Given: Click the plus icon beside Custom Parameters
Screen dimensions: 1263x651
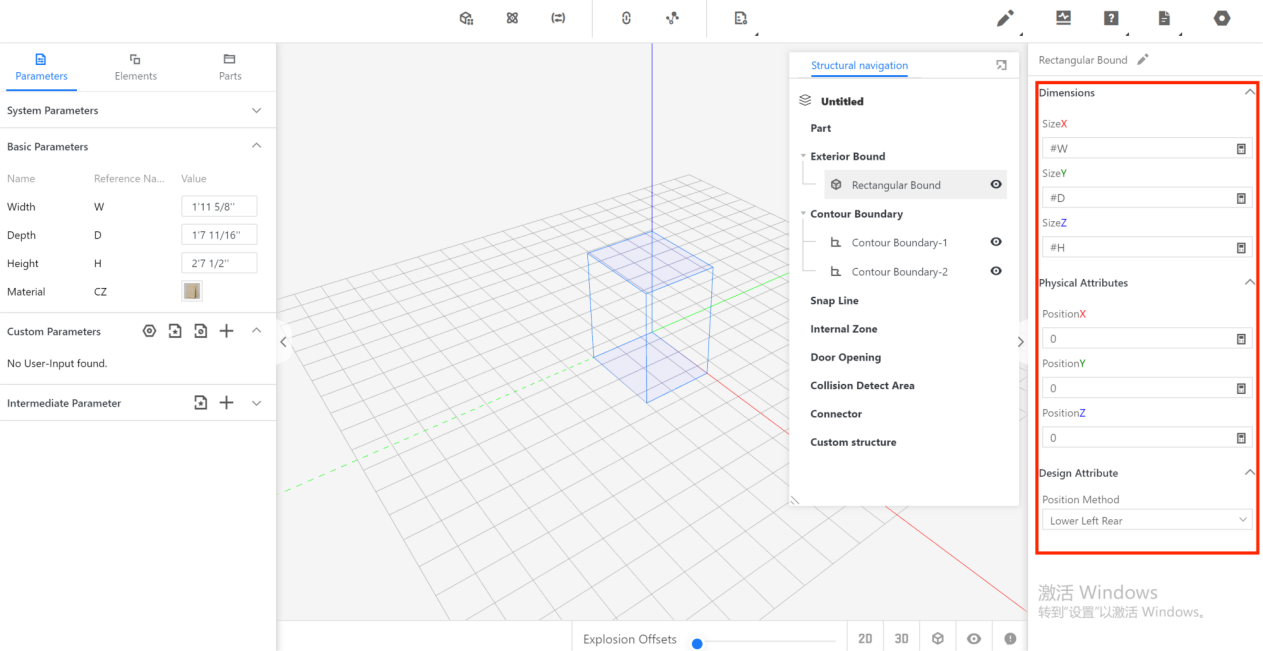Looking at the screenshot, I should point(227,331).
